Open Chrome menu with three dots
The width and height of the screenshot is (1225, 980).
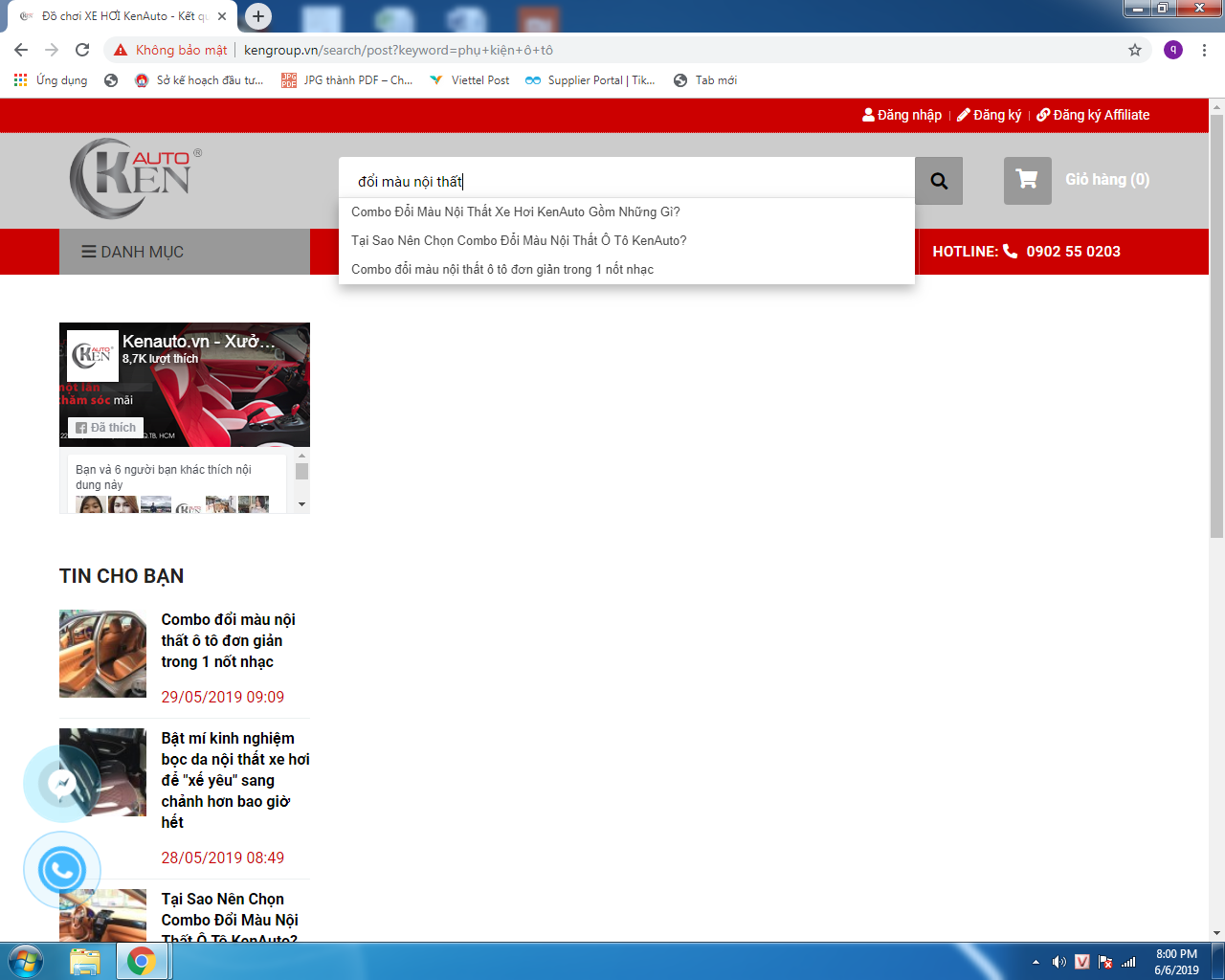point(1204,50)
